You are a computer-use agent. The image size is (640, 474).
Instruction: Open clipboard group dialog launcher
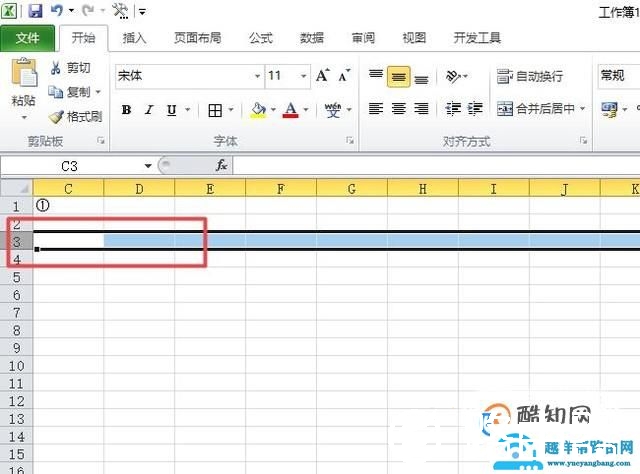100,141
